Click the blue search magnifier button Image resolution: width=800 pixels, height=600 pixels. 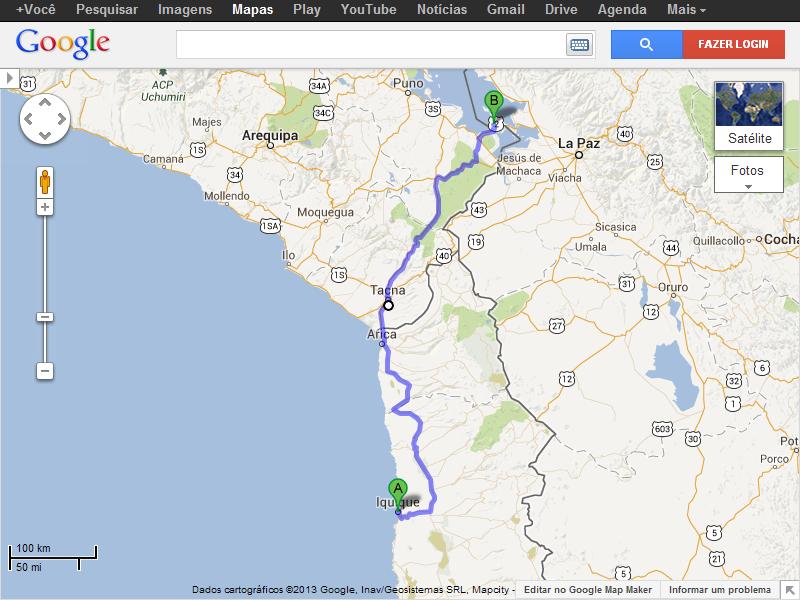click(646, 44)
